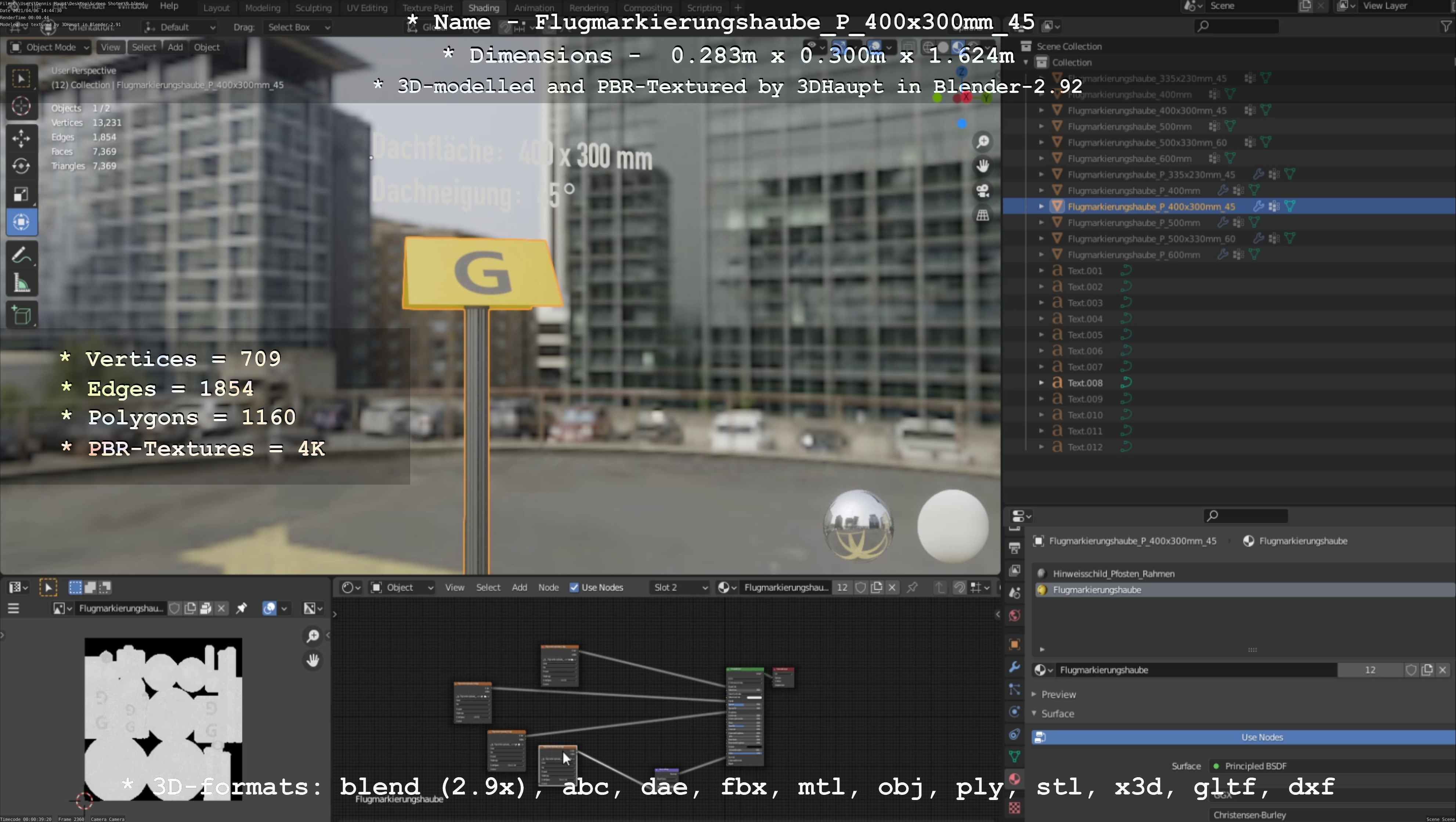1456x822 pixels.
Task: Toggle camera view icon in viewport
Action: 983,191
